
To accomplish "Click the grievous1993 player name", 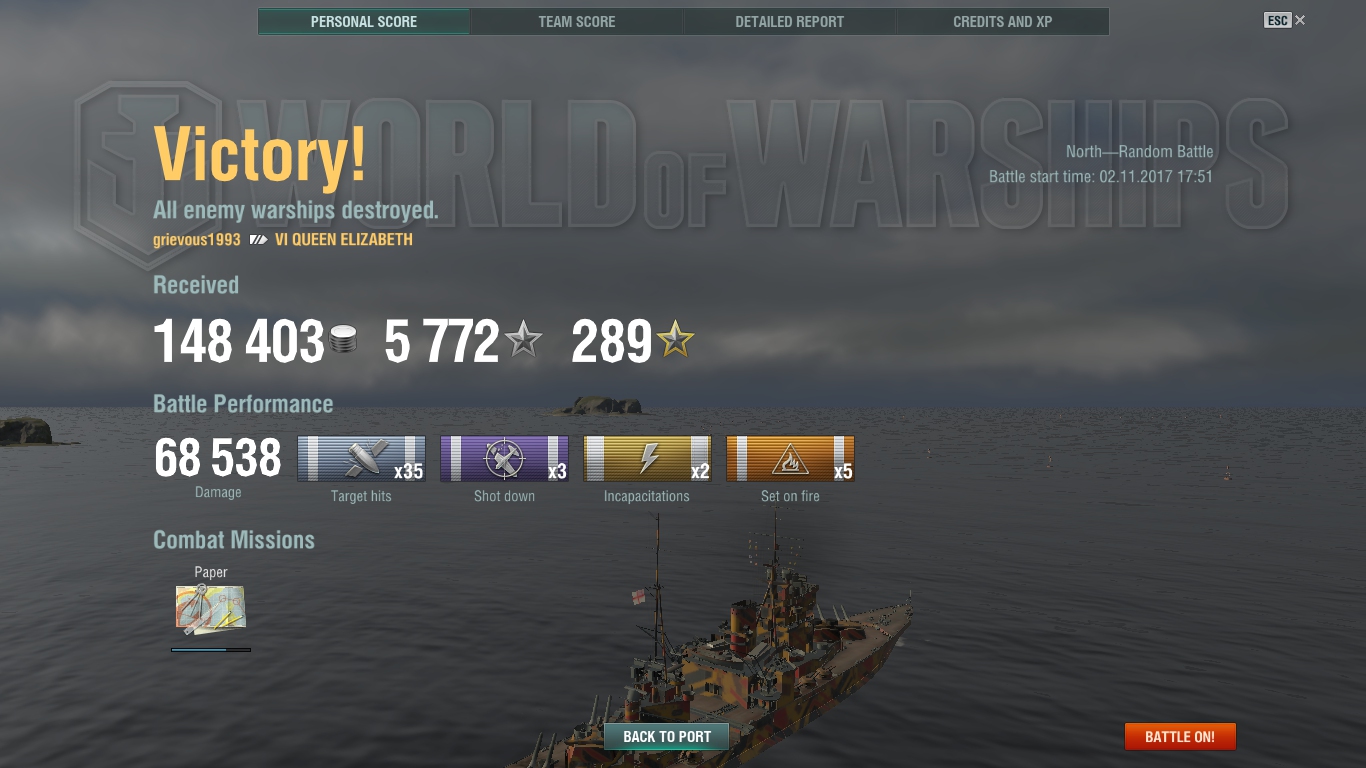I will [197, 240].
